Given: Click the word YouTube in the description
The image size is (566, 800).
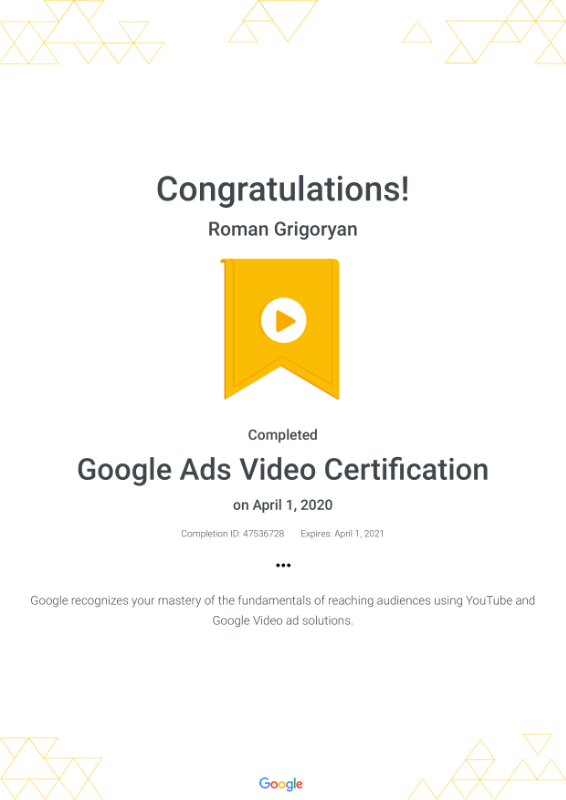Looking at the screenshot, I should pyautogui.click(x=489, y=601).
